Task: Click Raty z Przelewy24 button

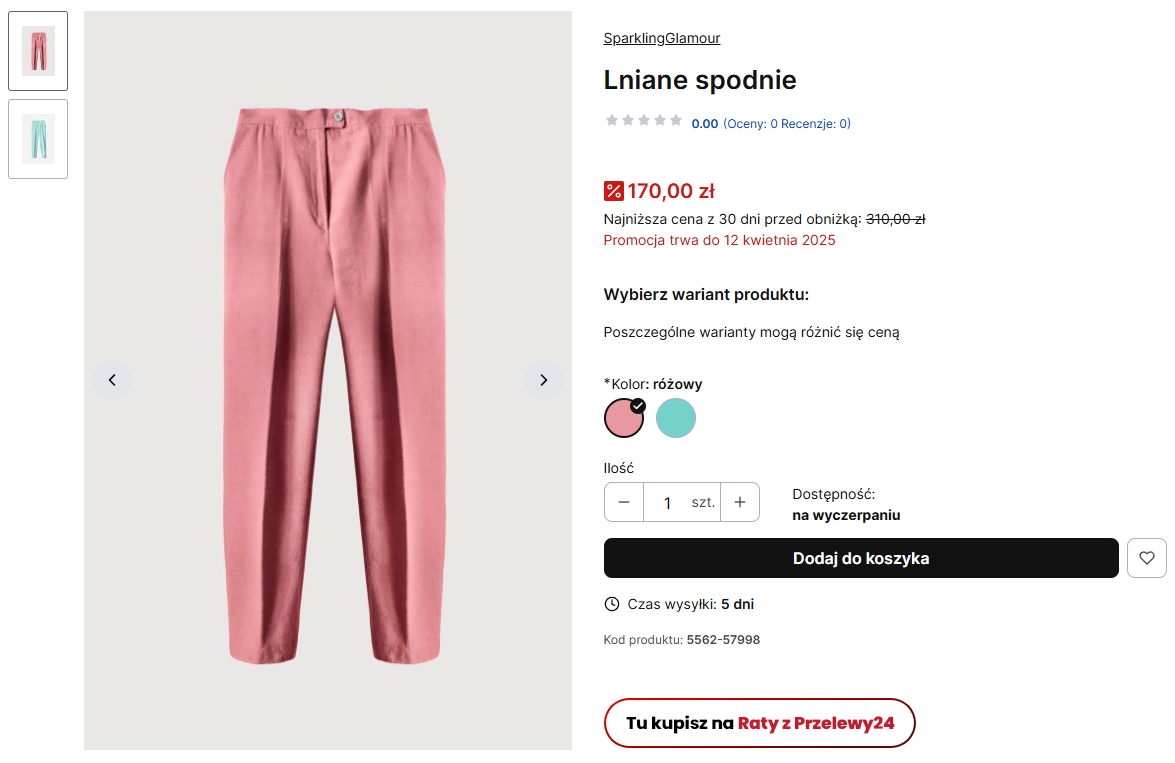Action: click(759, 723)
